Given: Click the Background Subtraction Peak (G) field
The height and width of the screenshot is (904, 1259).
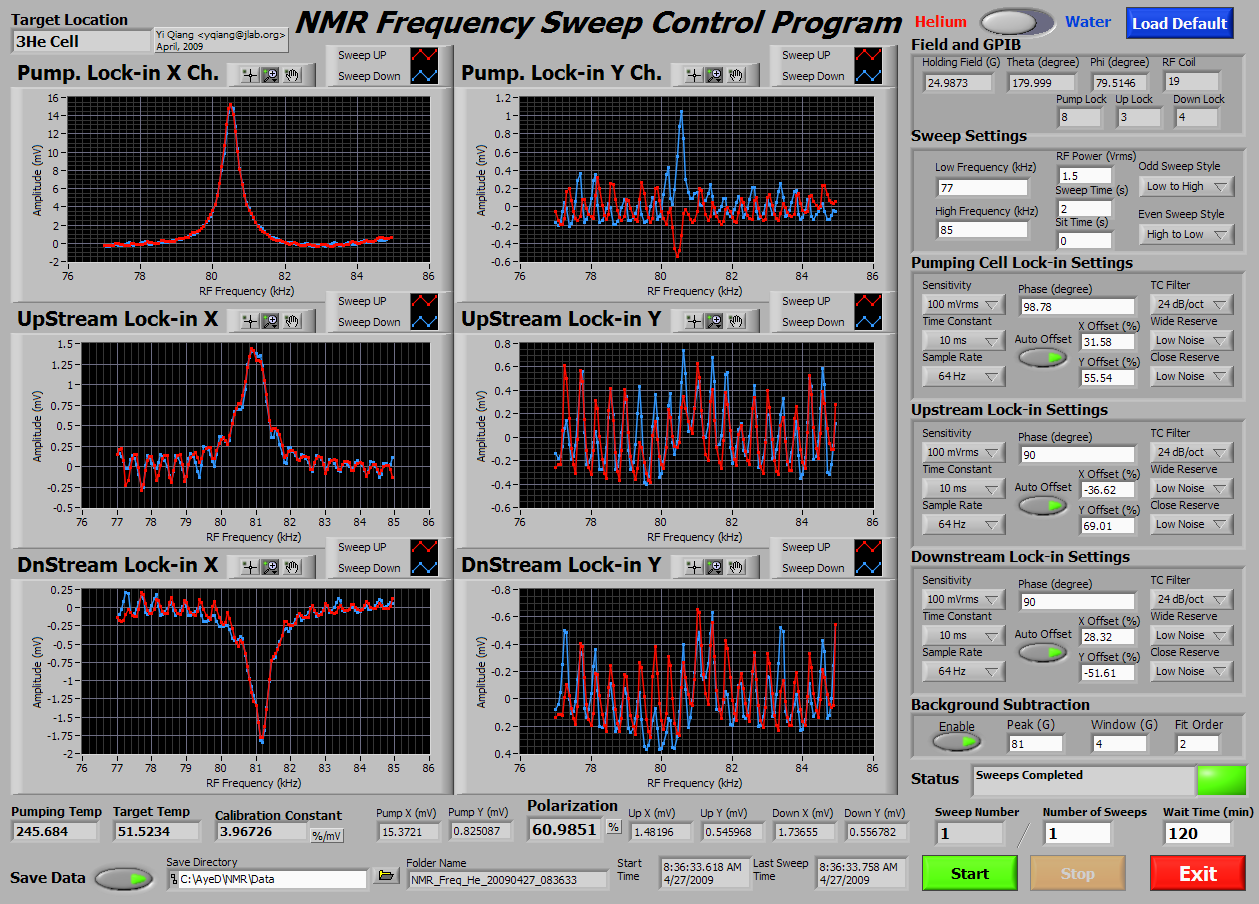Looking at the screenshot, I should point(1035,743).
